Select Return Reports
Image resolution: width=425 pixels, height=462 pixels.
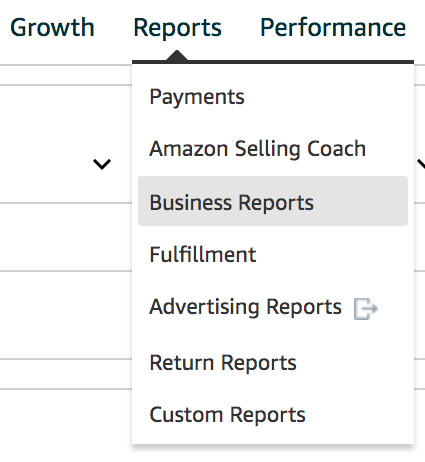[x=223, y=363]
